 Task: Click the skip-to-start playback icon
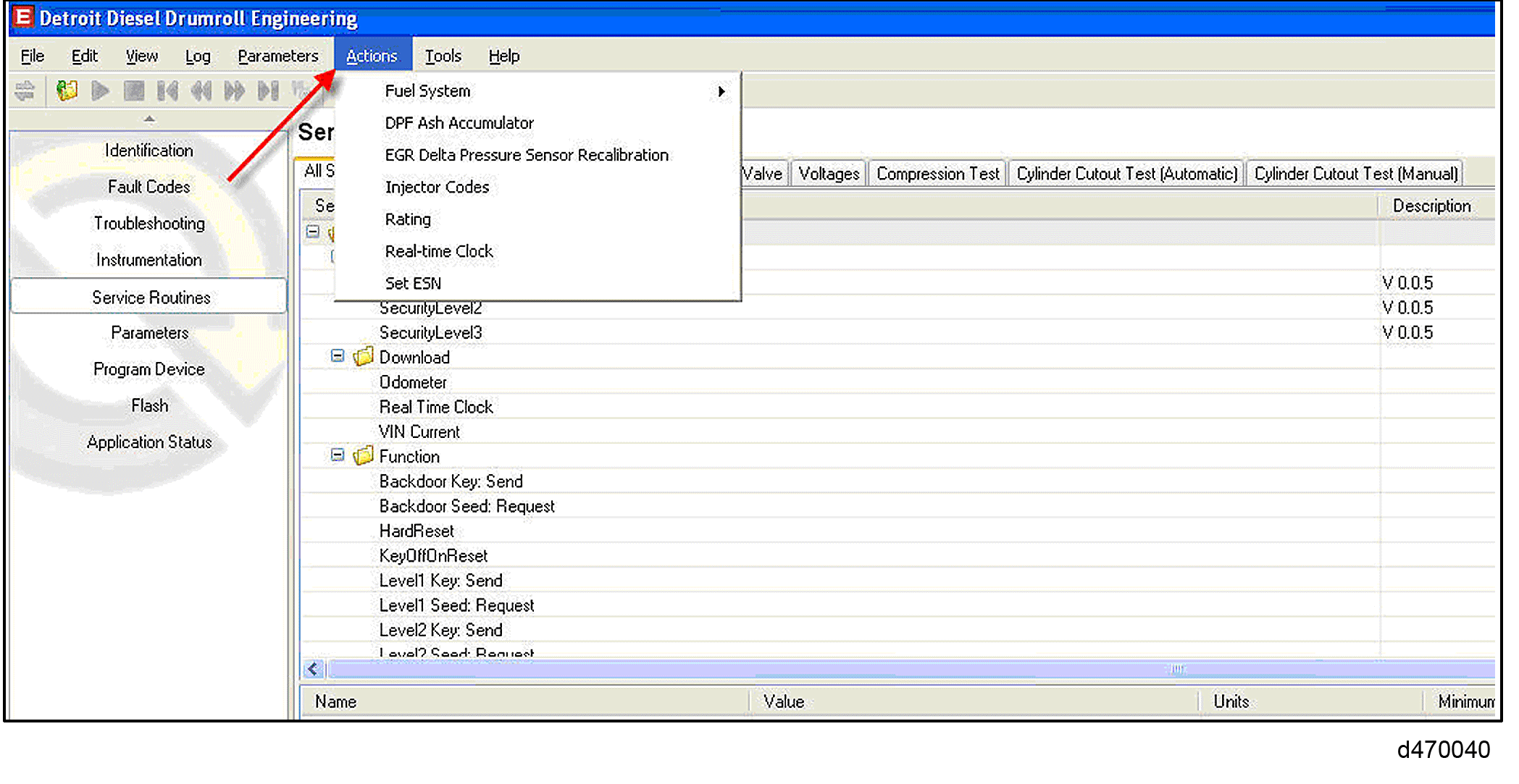pos(167,91)
